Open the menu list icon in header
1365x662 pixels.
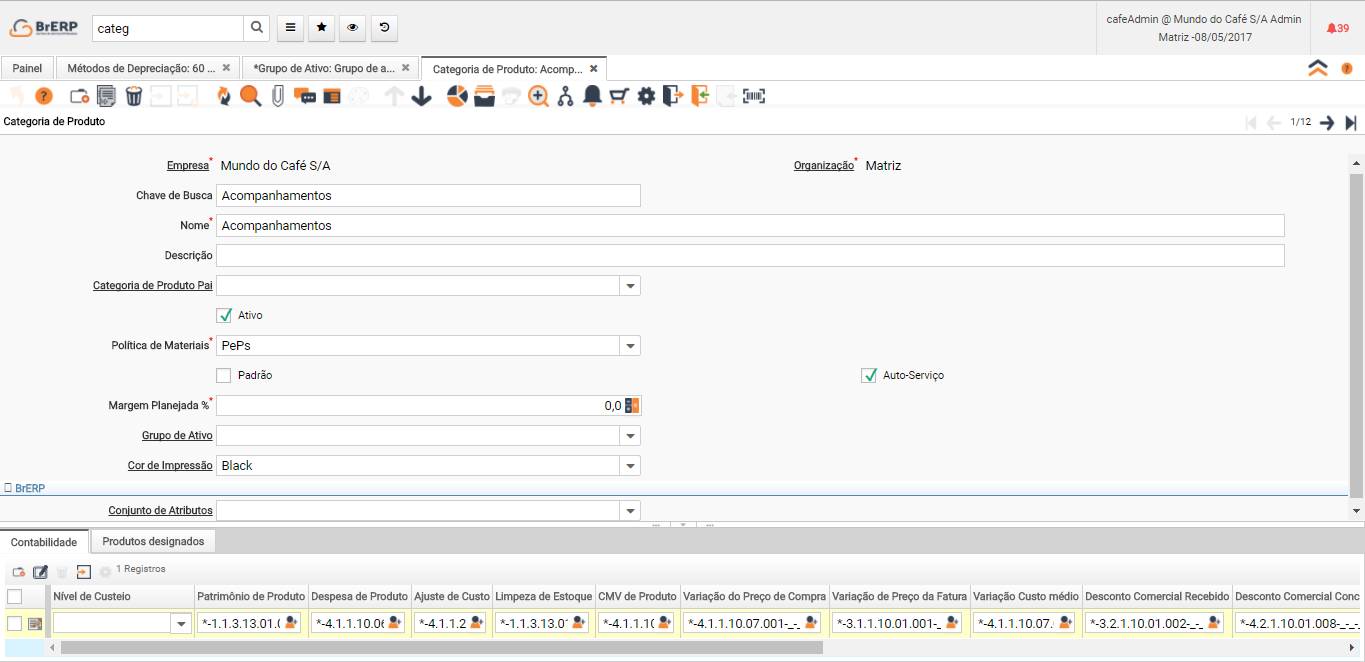[x=290, y=28]
